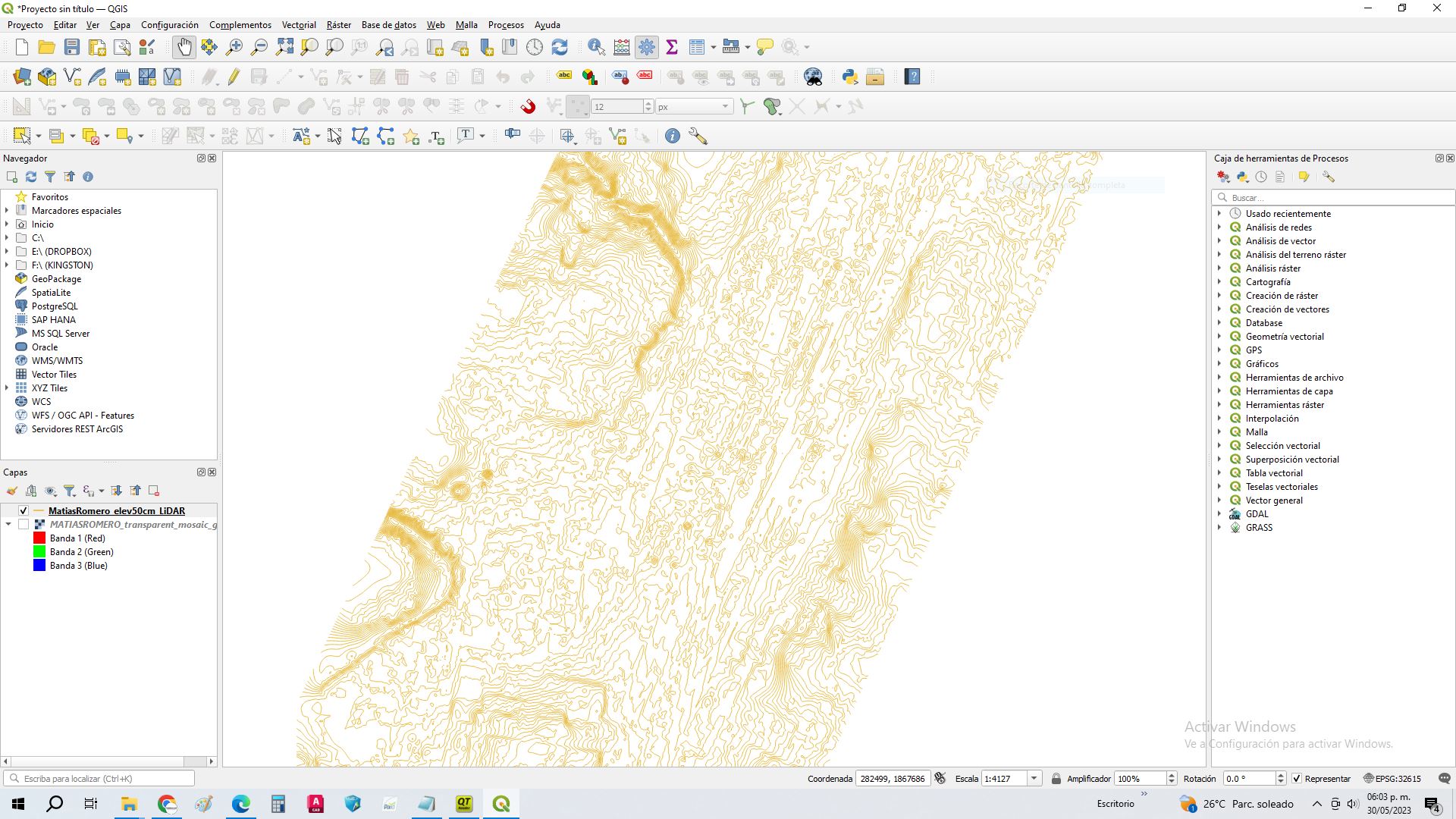Click the snapping magnet icon
The height and width of the screenshot is (819, 1456).
click(528, 106)
